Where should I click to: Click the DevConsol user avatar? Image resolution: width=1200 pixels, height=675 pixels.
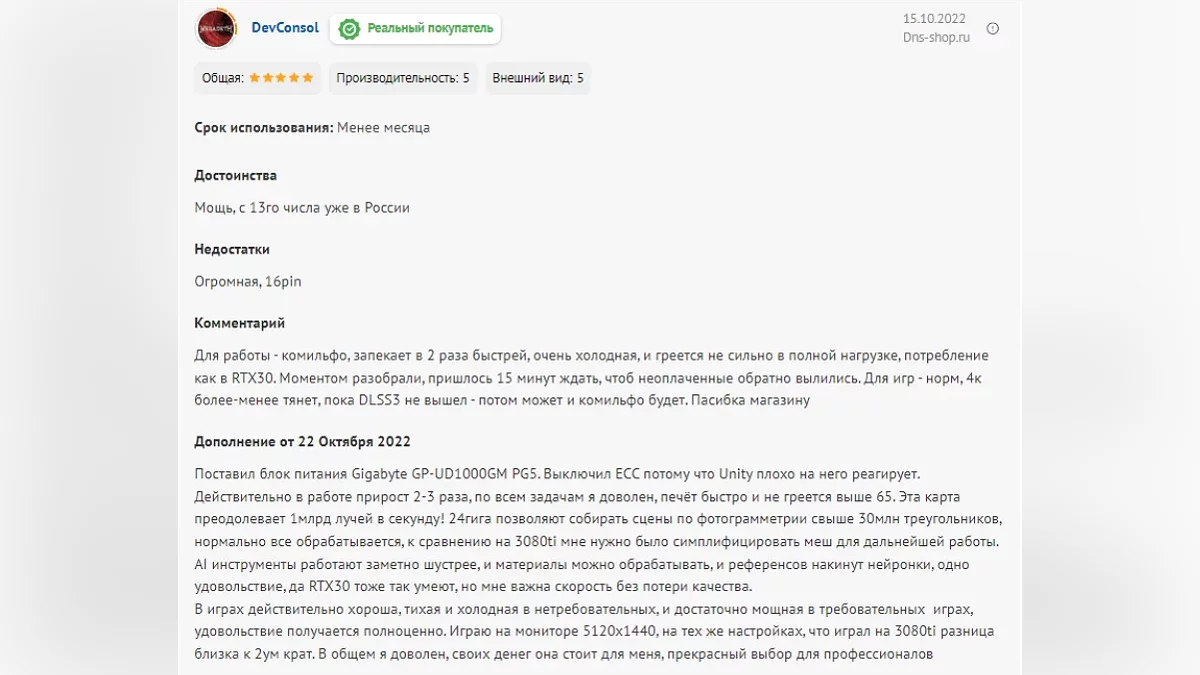coord(216,29)
